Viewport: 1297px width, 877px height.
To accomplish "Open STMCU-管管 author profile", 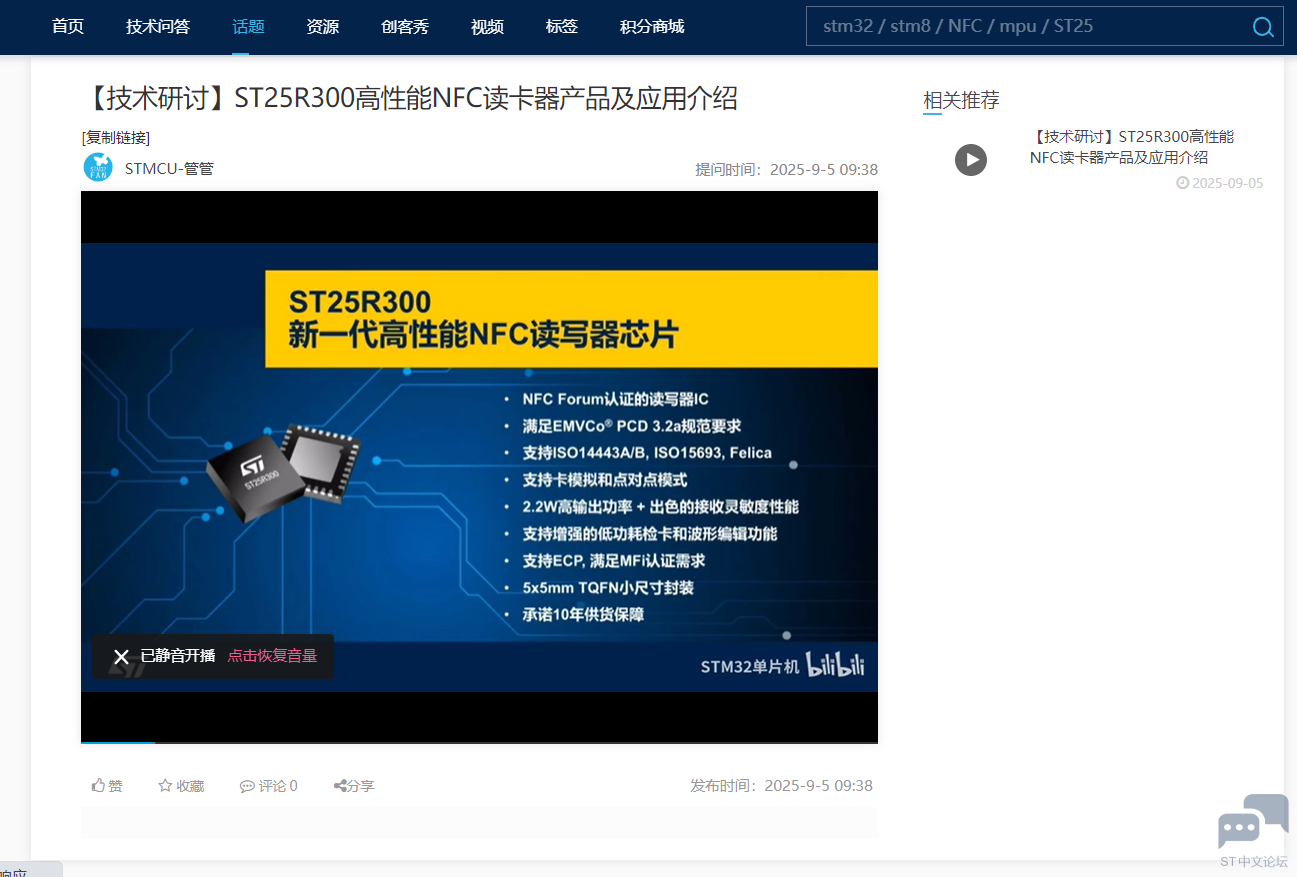I will point(169,168).
